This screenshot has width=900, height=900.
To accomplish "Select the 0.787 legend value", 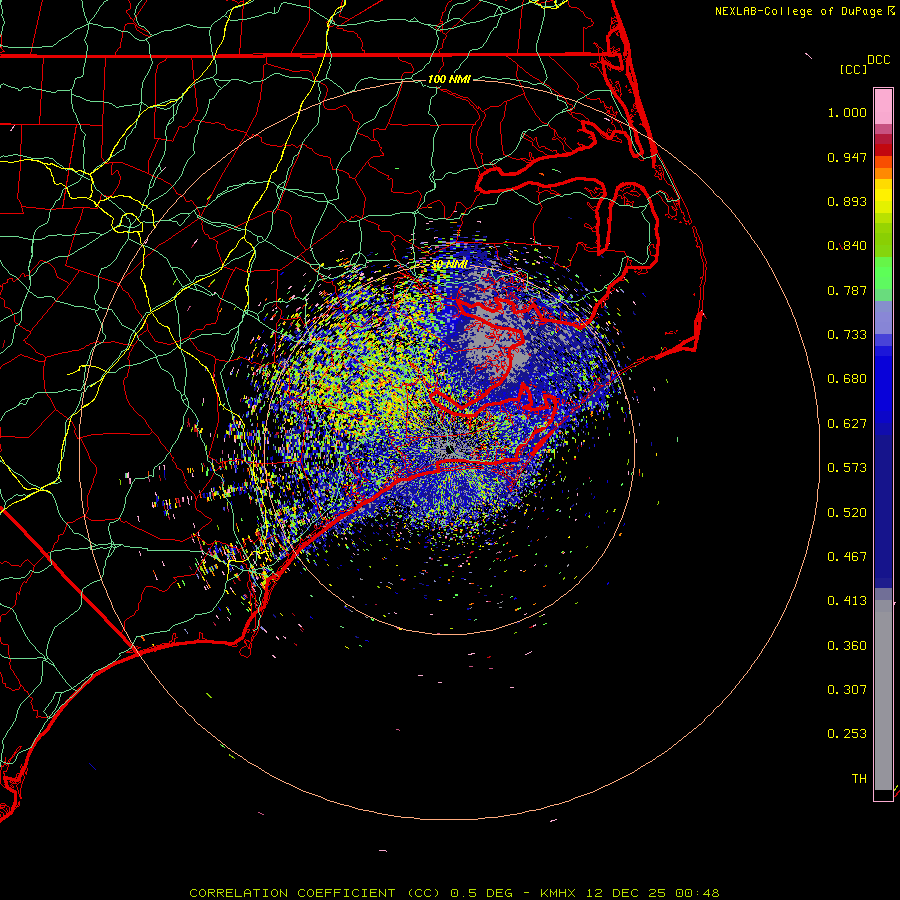I will (847, 290).
